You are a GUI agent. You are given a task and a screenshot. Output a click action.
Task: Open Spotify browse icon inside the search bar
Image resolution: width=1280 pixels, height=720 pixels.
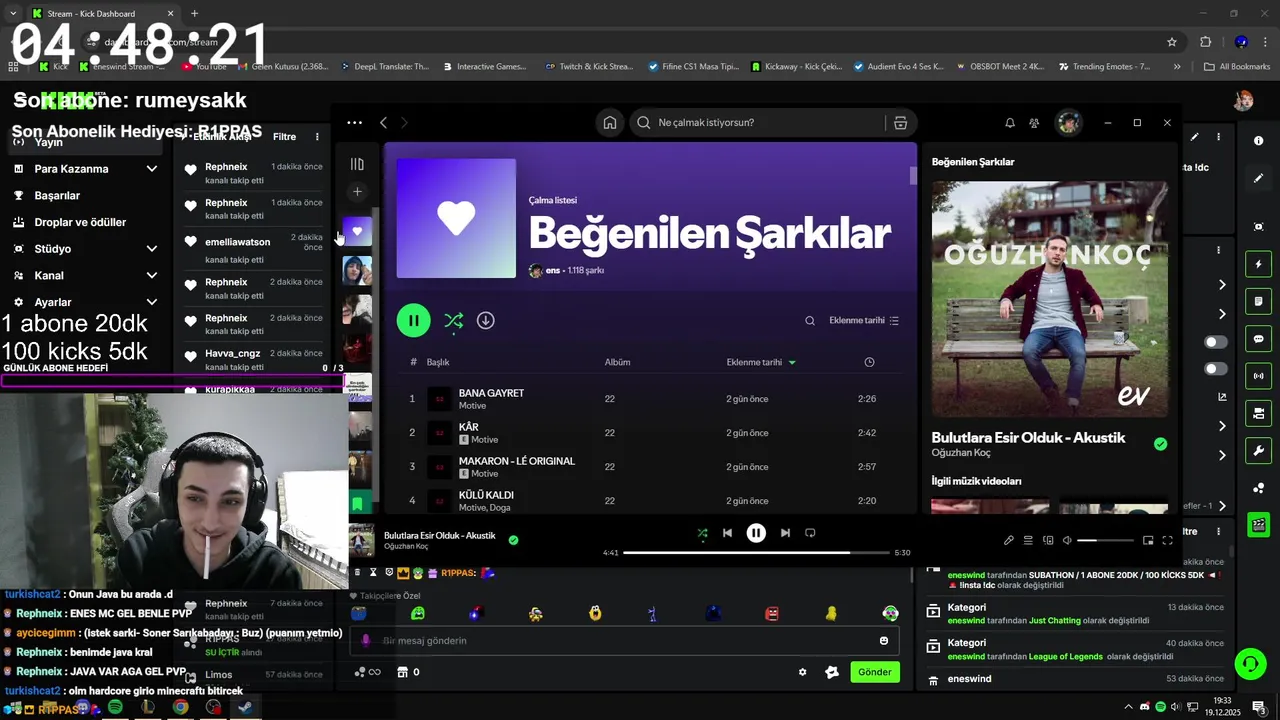(900, 123)
